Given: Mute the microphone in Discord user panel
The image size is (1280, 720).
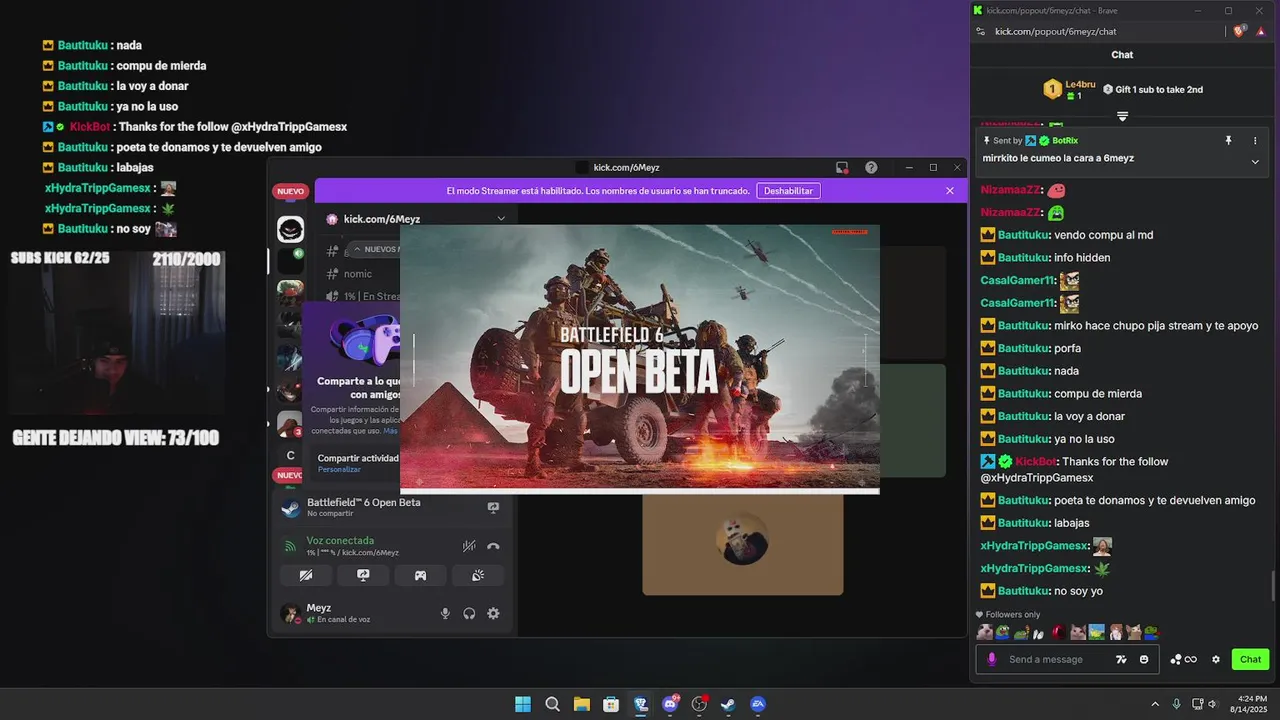Looking at the screenshot, I should point(445,613).
